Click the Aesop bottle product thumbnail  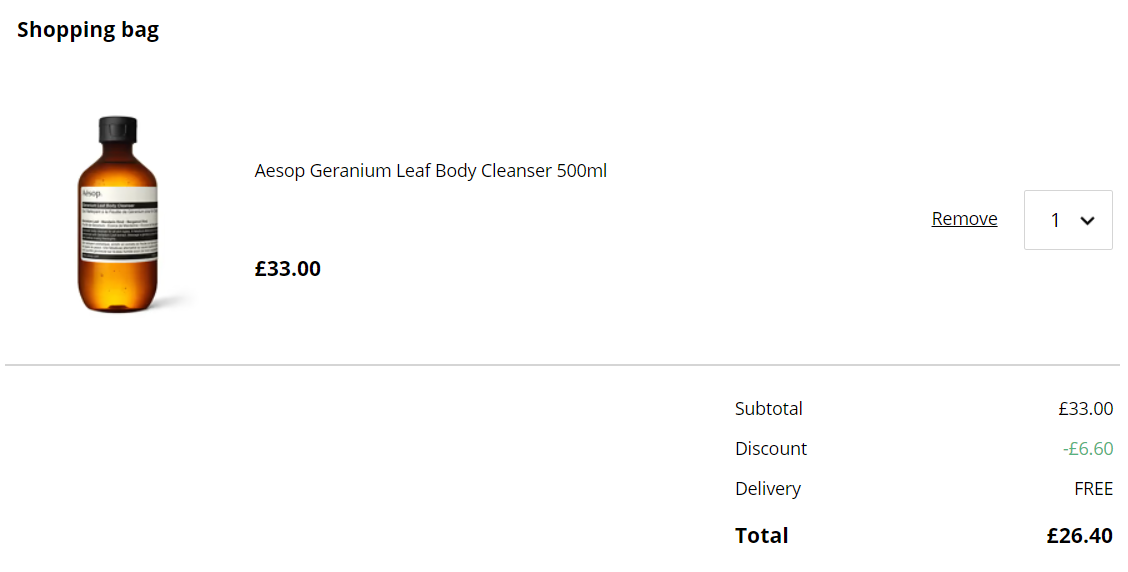(118, 214)
